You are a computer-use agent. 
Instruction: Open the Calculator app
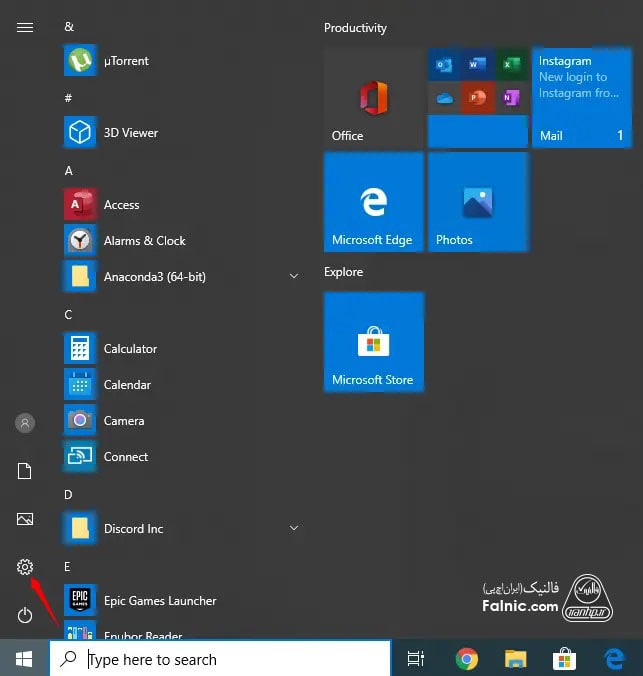coord(130,349)
